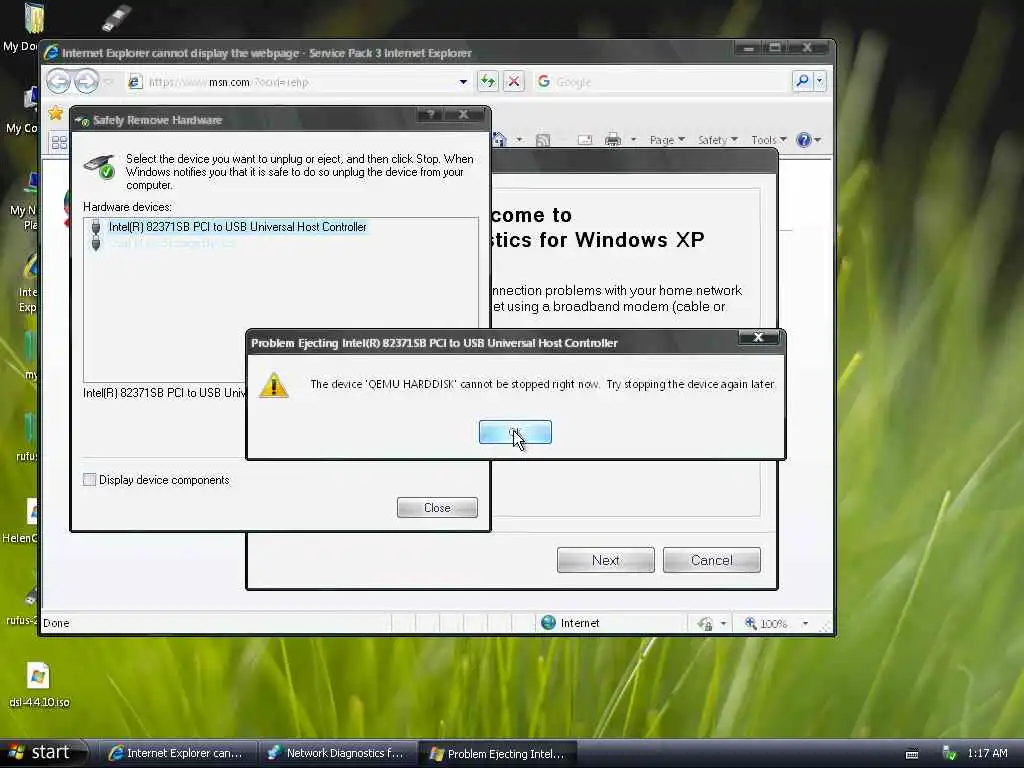Click the IE Help icon
The height and width of the screenshot is (768, 1024).
pyautogui.click(x=804, y=140)
